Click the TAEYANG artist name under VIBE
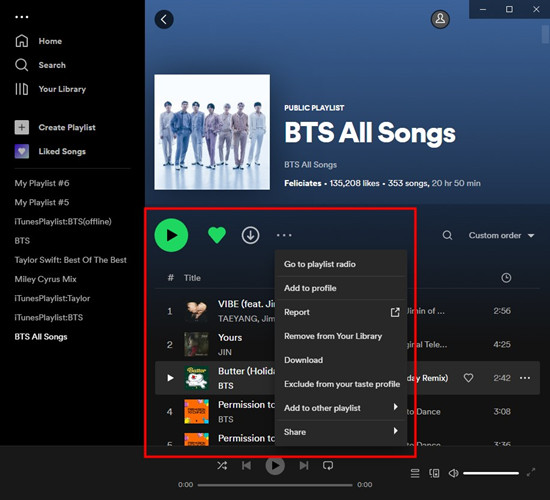 coord(237,319)
